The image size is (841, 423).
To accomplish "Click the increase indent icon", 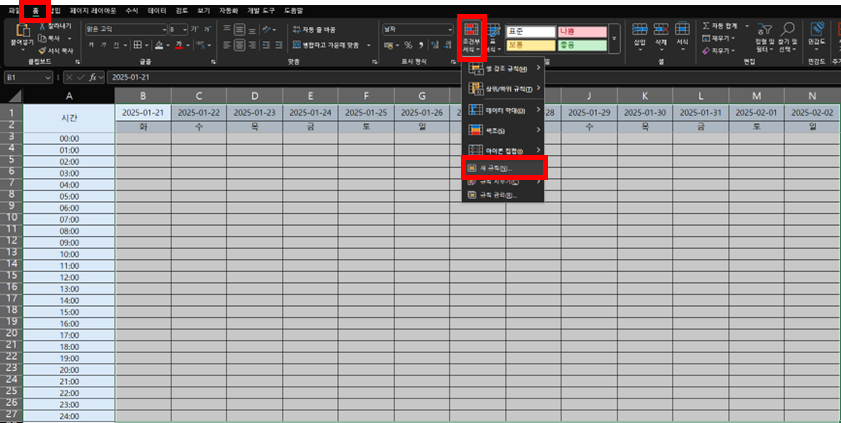I will tap(280, 45).
